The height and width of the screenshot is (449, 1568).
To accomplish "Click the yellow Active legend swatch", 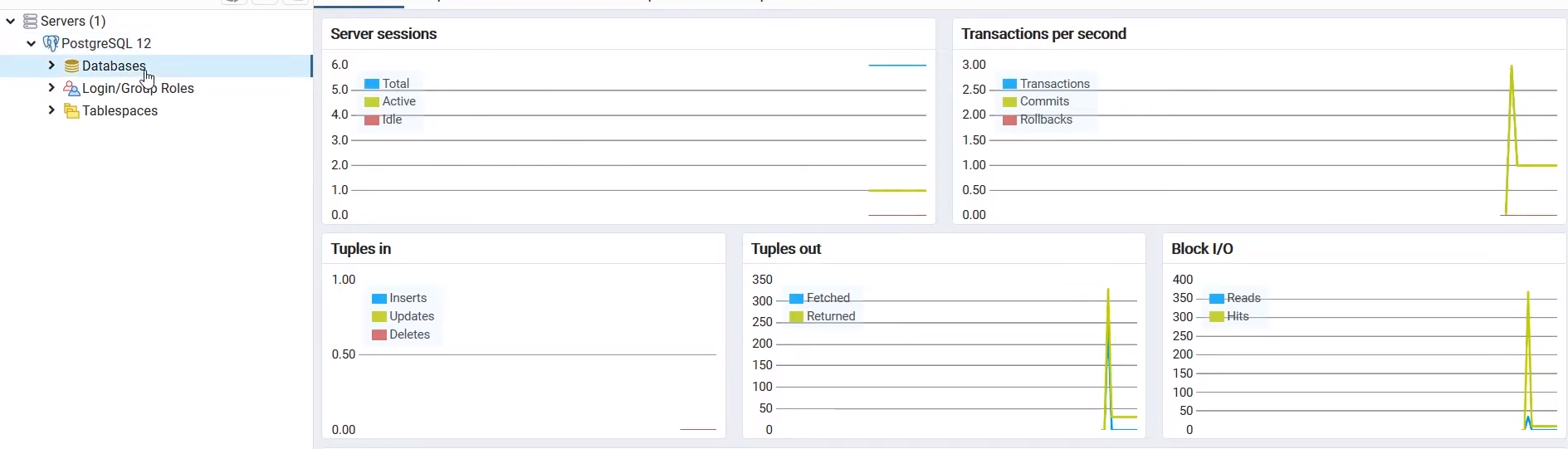I will click(372, 102).
